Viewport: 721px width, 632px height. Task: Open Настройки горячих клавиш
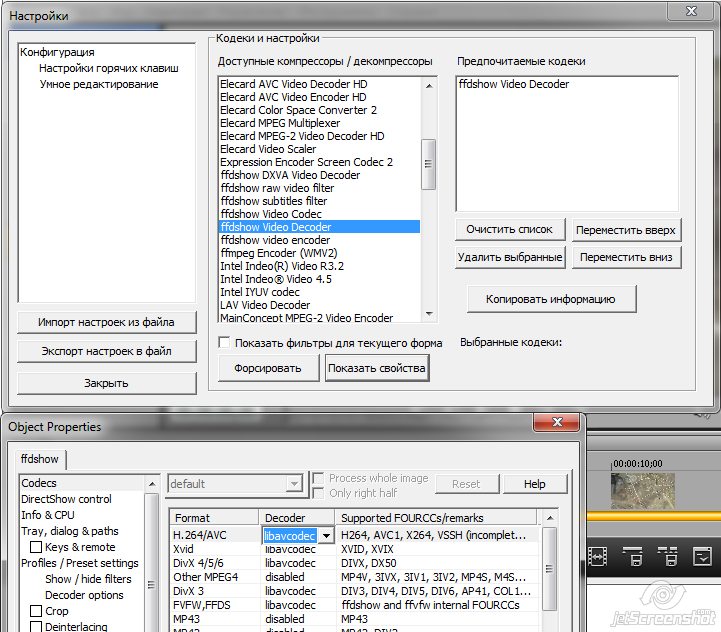tap(109, 68)
